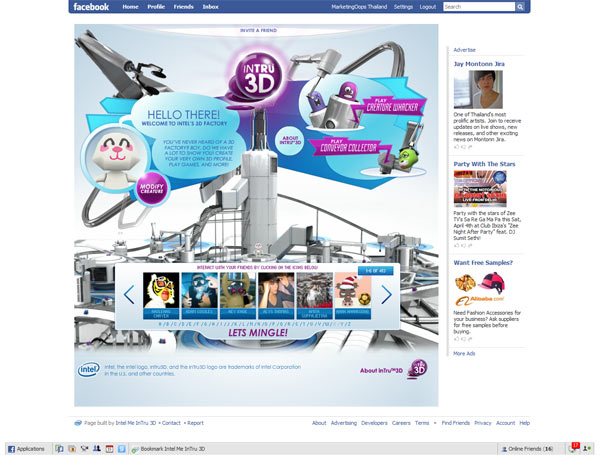The width and height of the screenshot is (600, 455).
Task: Click the Intel logo
Action: point(89,370)
